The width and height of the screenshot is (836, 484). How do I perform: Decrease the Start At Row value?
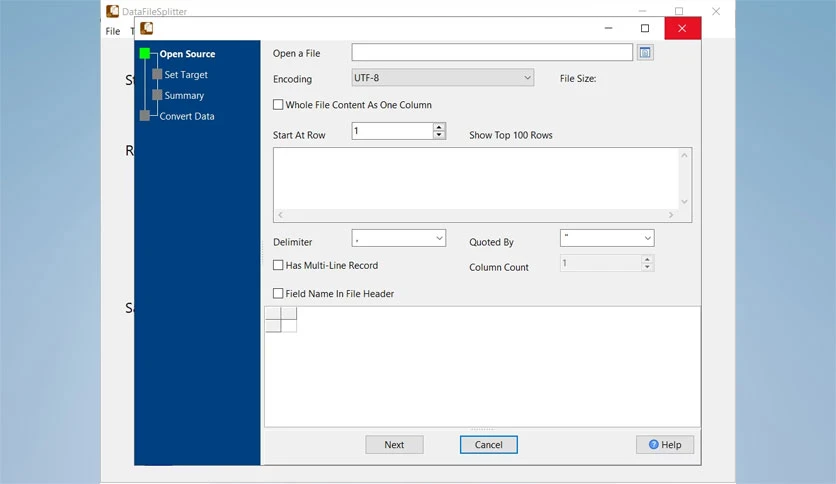[439, 135]
